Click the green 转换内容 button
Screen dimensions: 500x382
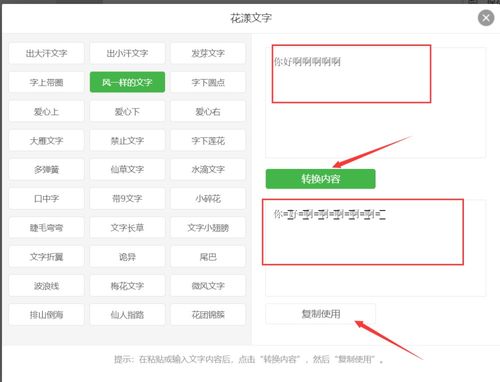tap(320, 179)
